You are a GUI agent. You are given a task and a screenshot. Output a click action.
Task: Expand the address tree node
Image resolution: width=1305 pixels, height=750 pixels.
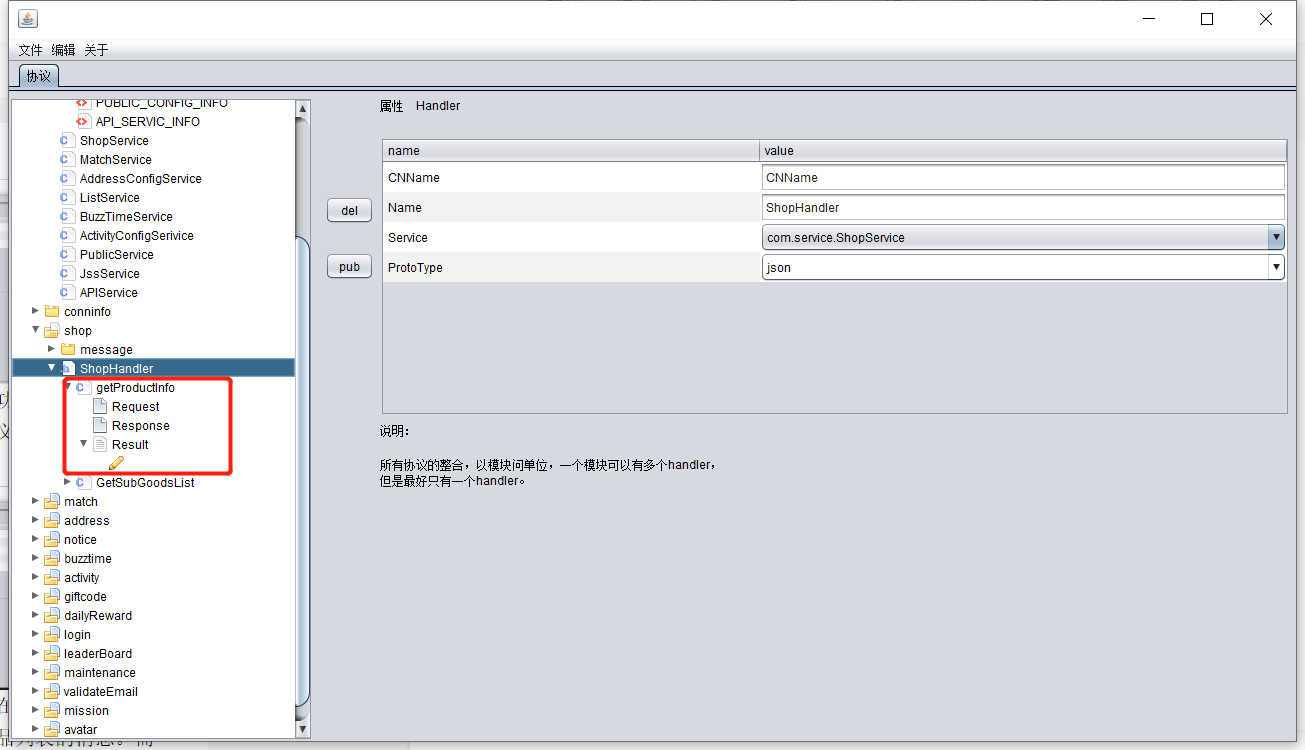coord(36,520)
